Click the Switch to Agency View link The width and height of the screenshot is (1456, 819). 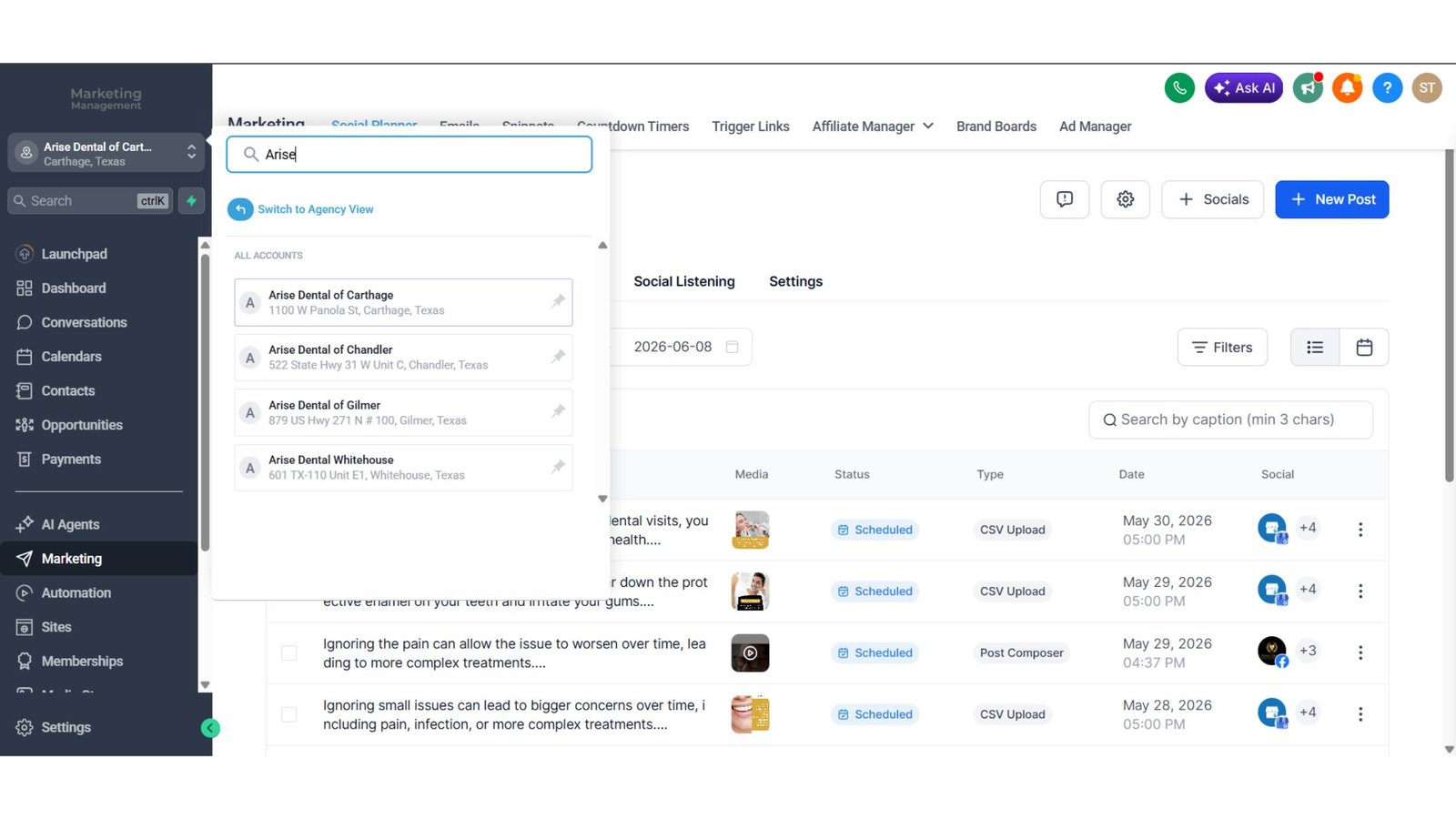coord(315,209)
